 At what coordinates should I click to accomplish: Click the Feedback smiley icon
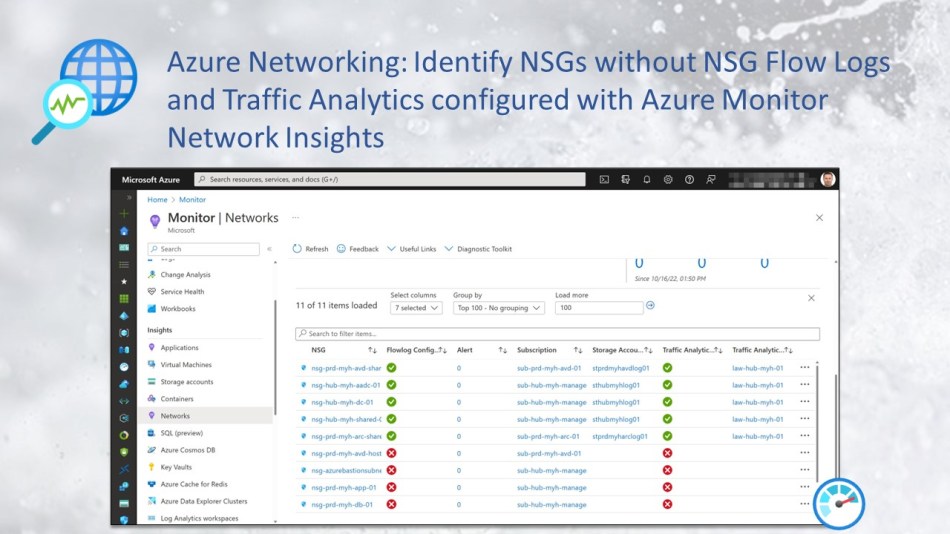coord(341,249)
